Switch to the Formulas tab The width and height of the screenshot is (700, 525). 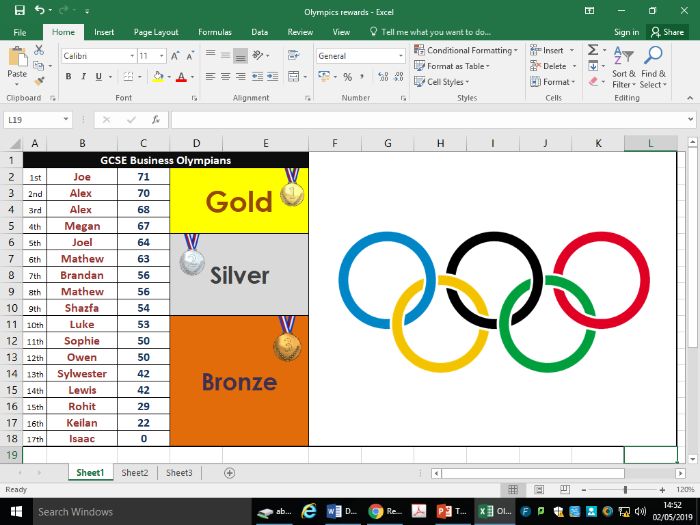coord(215,32)
